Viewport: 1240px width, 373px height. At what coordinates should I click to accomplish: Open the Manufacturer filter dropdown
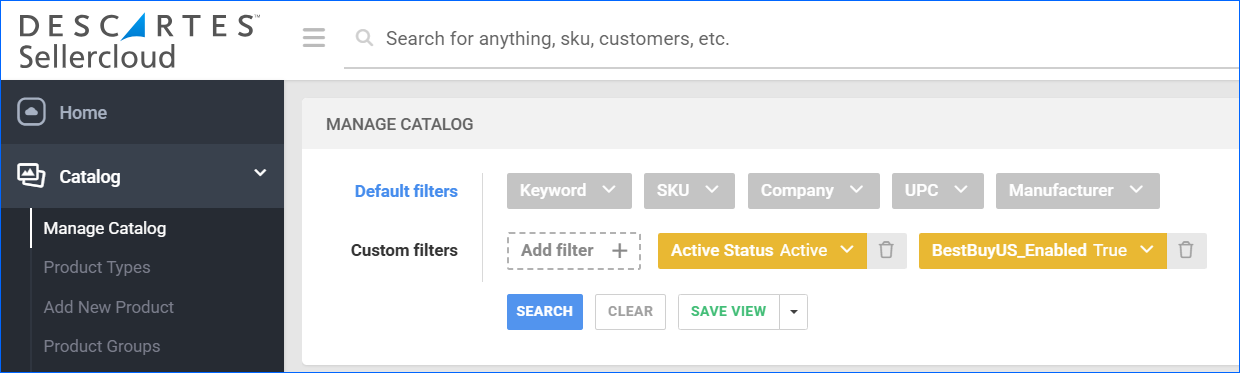pos(1078,191)
